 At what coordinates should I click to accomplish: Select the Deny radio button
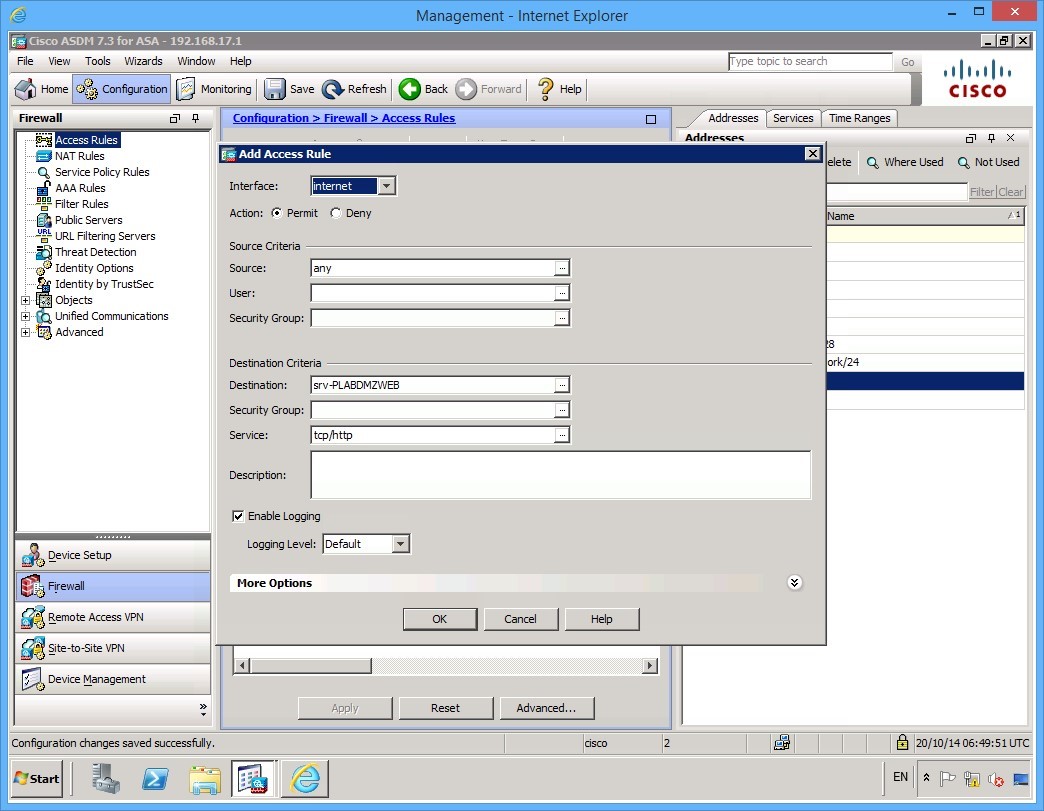(336, 212)
